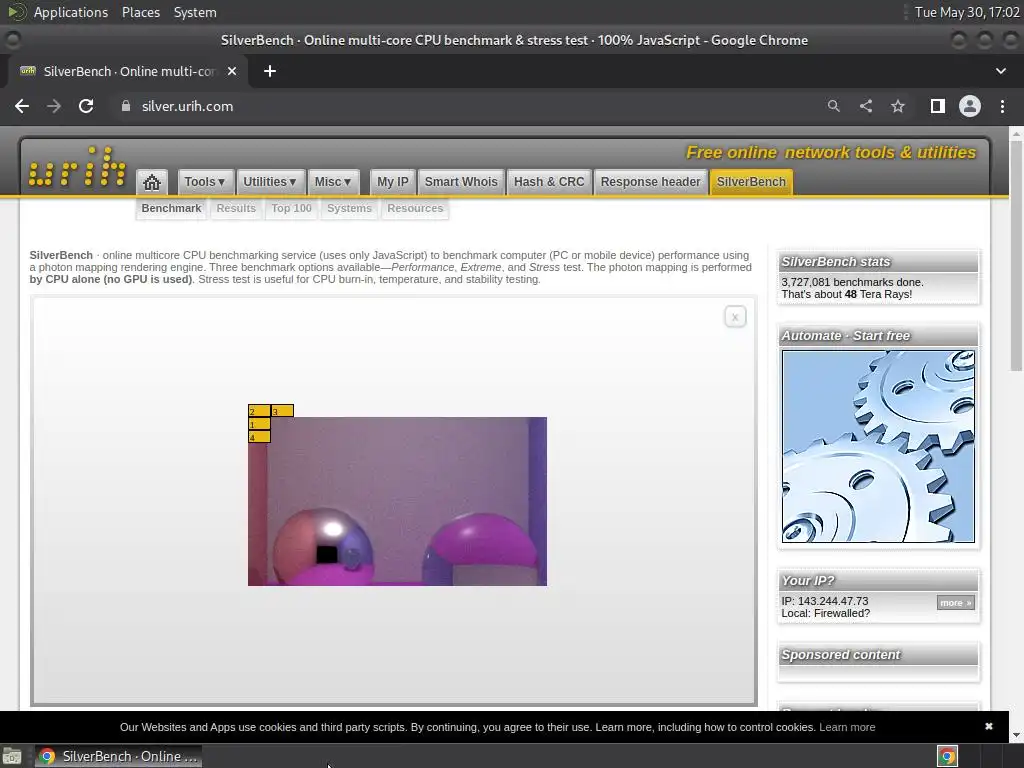Viewport: 1024px width, 768px height.
Task: Open the Places menu
Action: coord(141,12)
